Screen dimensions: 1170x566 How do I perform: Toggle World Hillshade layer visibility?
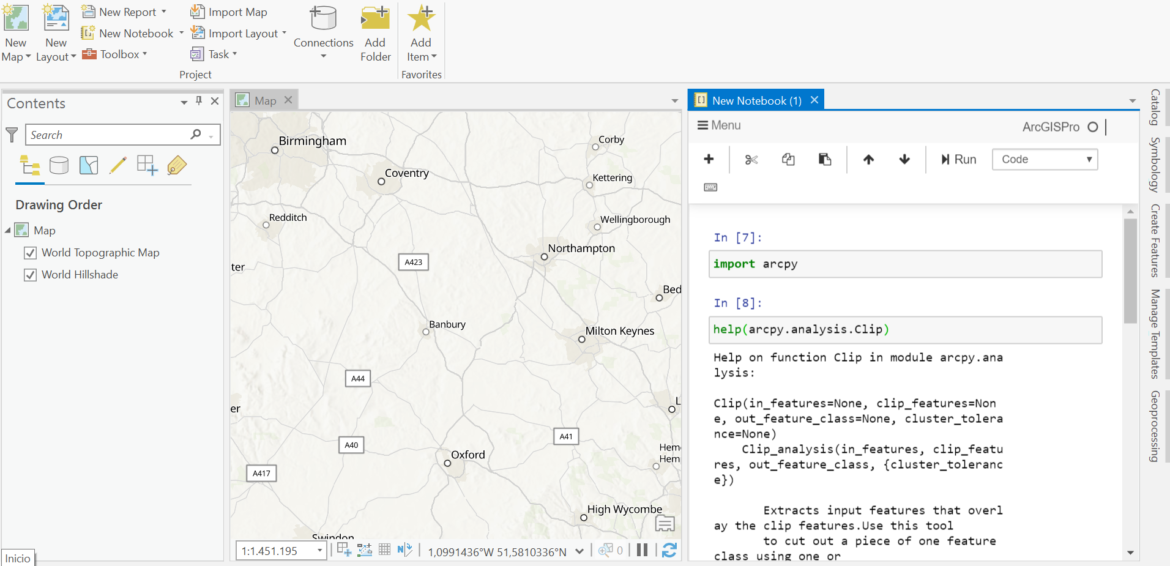click(30, 275)
